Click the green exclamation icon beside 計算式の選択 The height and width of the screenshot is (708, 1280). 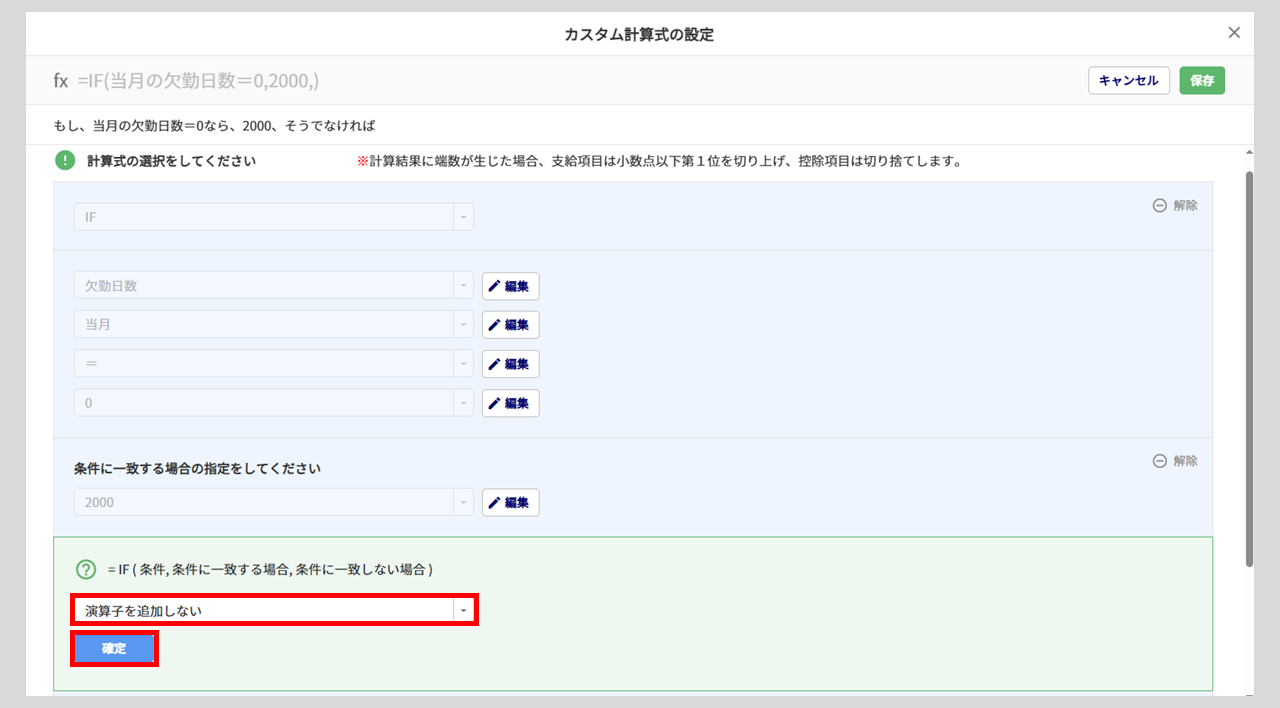pos(65,160)
